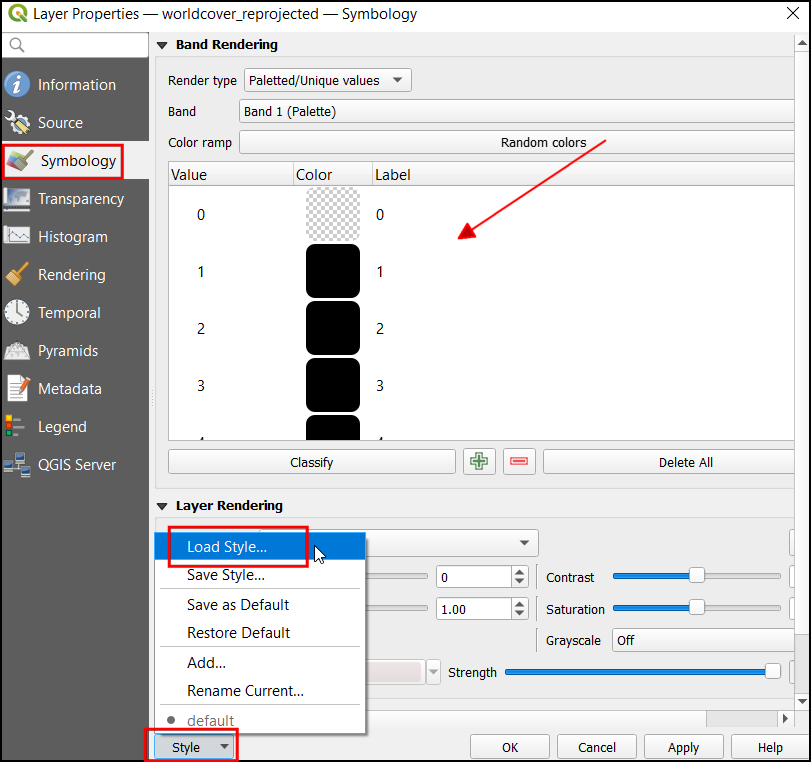Open the Transparency section icon
Screen dimensions: 811x762
click(18, 199)
